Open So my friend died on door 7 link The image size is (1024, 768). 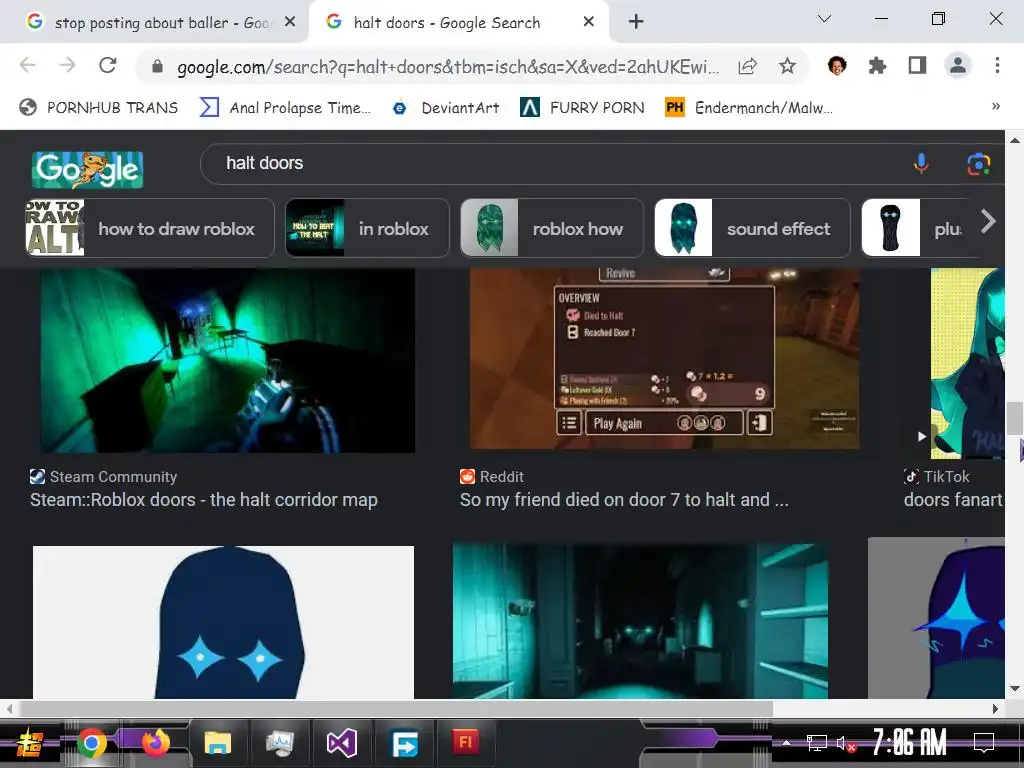[624, 500]
